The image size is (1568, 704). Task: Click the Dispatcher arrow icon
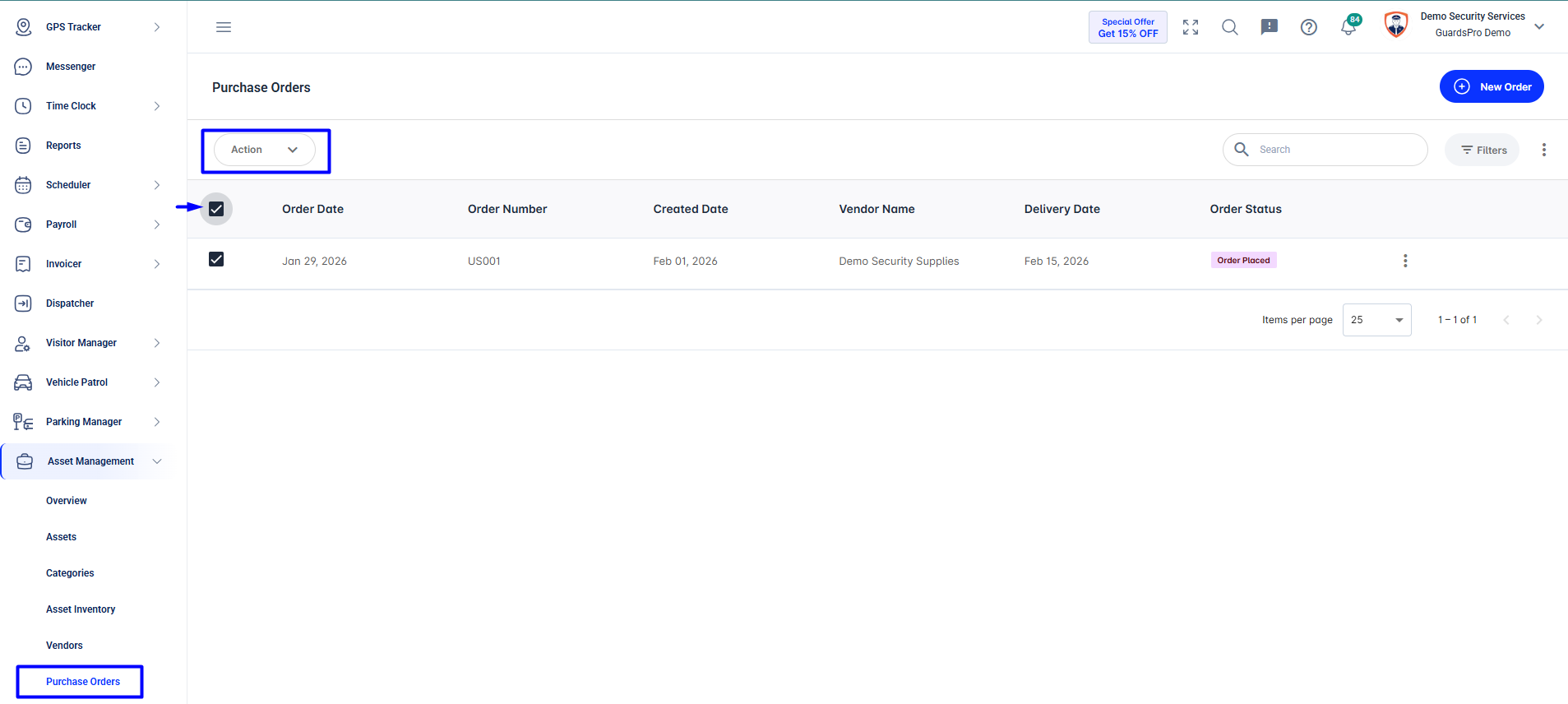[23, 303]
